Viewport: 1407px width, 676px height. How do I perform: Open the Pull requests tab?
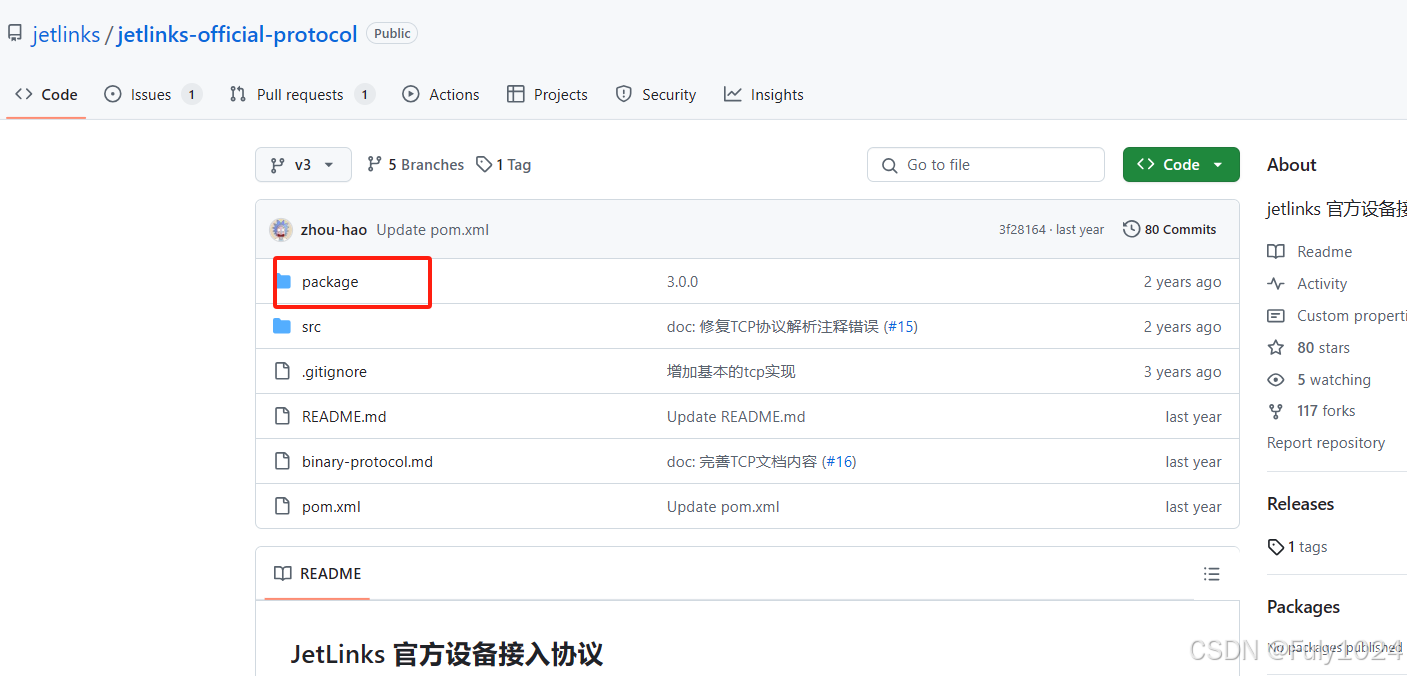301,94
